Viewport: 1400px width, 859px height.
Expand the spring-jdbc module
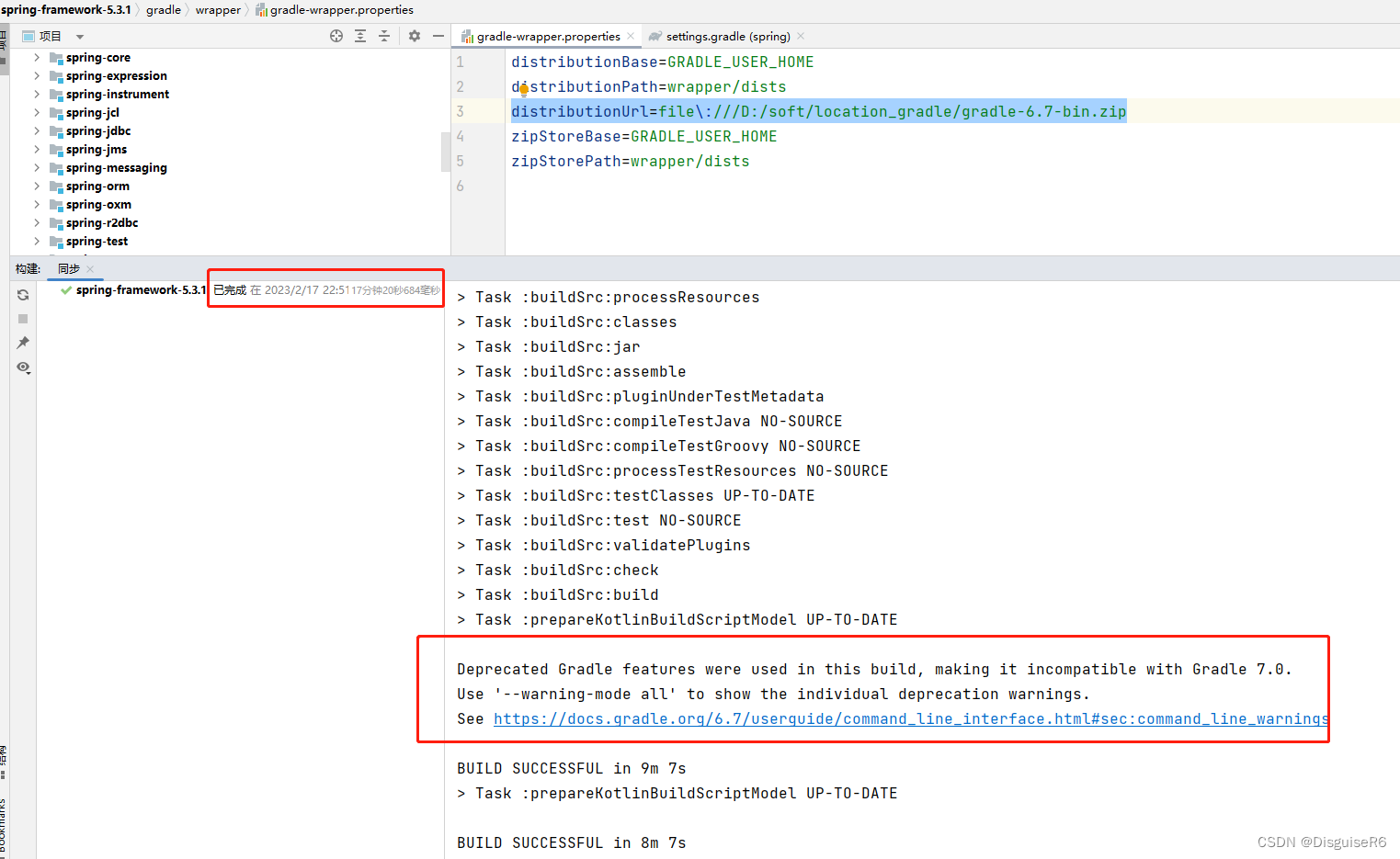click(x=37, y=130)
